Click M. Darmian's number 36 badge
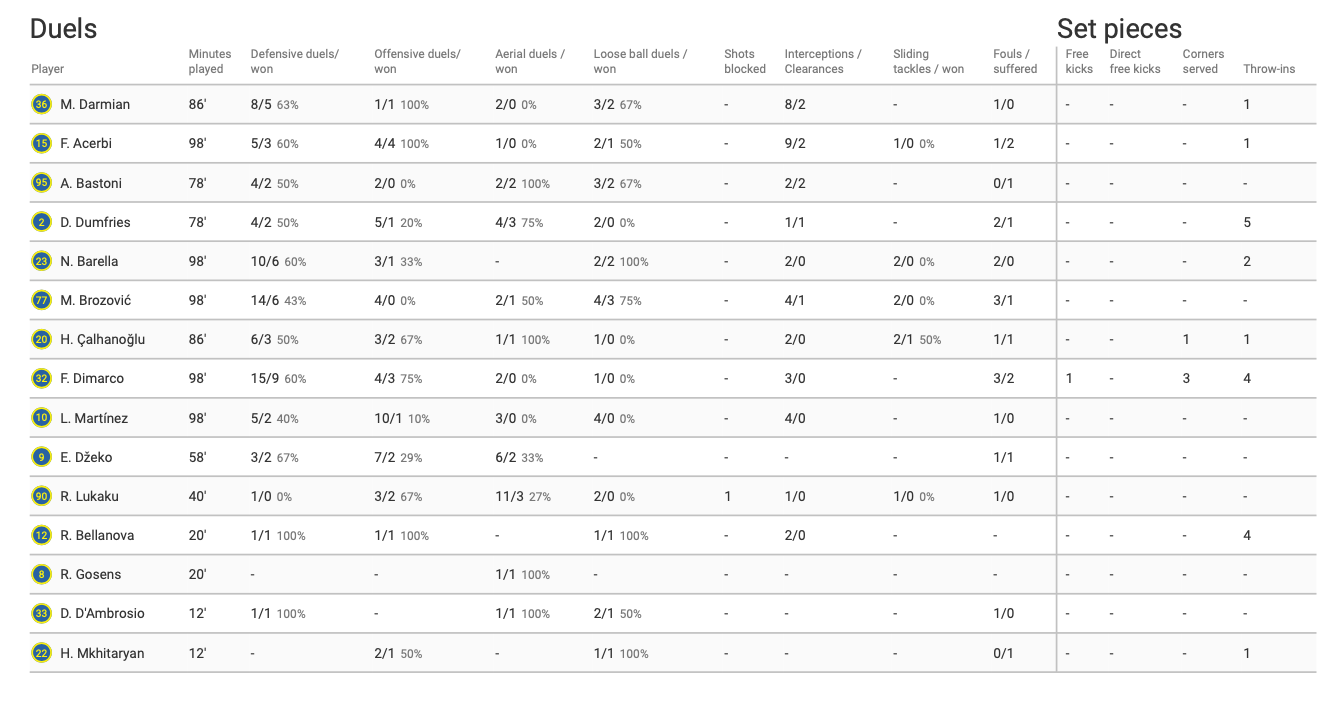1343x703 pixels. (x=41, y=104)
